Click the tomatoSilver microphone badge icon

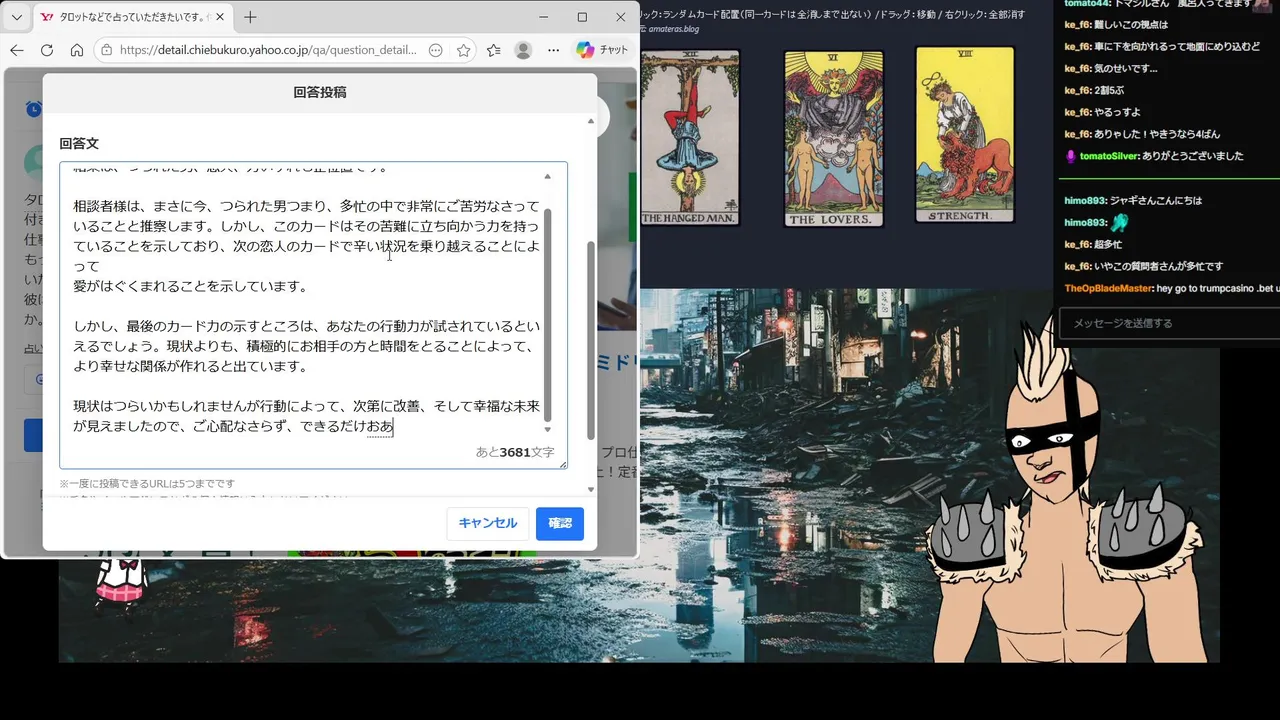pos(1071,156)
